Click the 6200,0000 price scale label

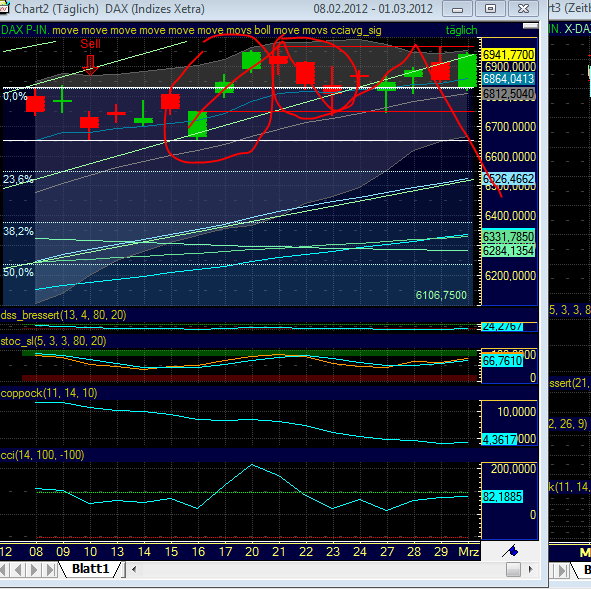(x=510, y=276)
